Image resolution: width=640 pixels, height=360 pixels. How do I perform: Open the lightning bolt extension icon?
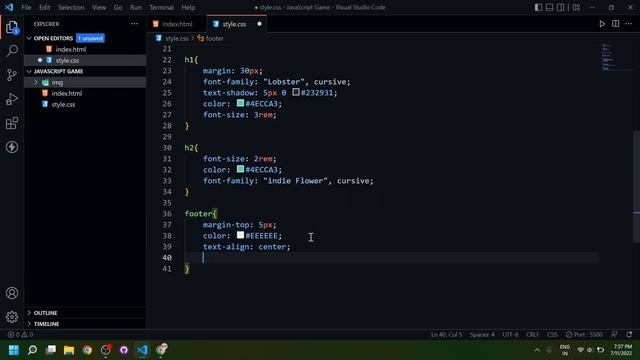(12, 147)
